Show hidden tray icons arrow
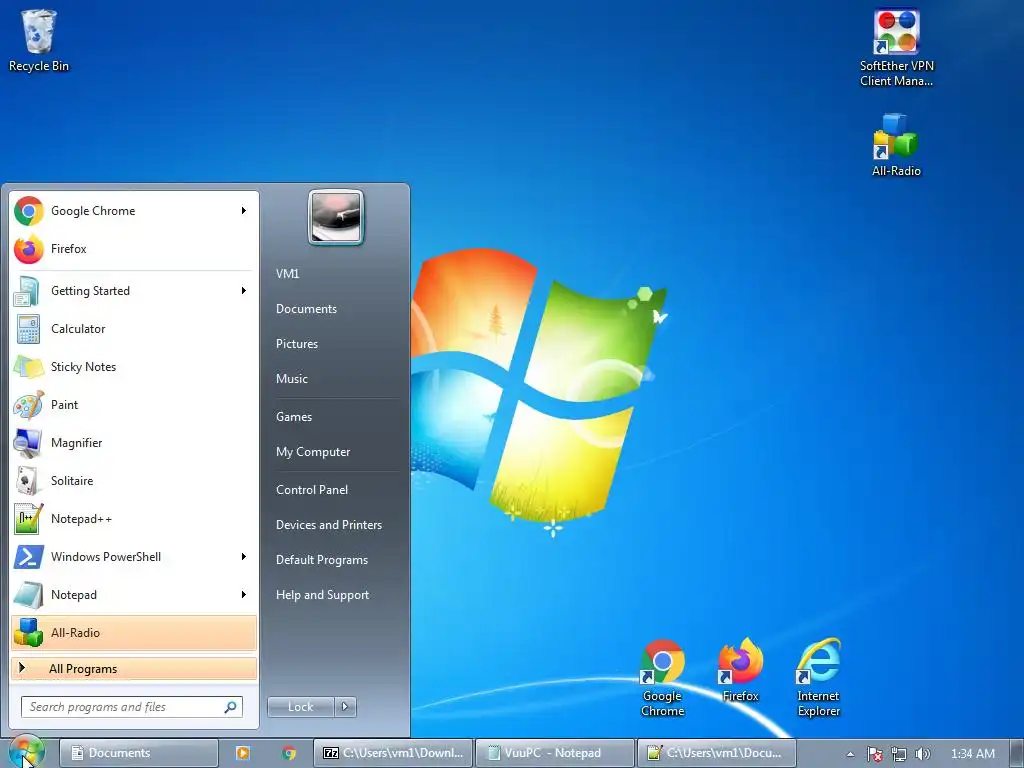The width and height of the screenshot is (1024, 768). pos(850,754)
